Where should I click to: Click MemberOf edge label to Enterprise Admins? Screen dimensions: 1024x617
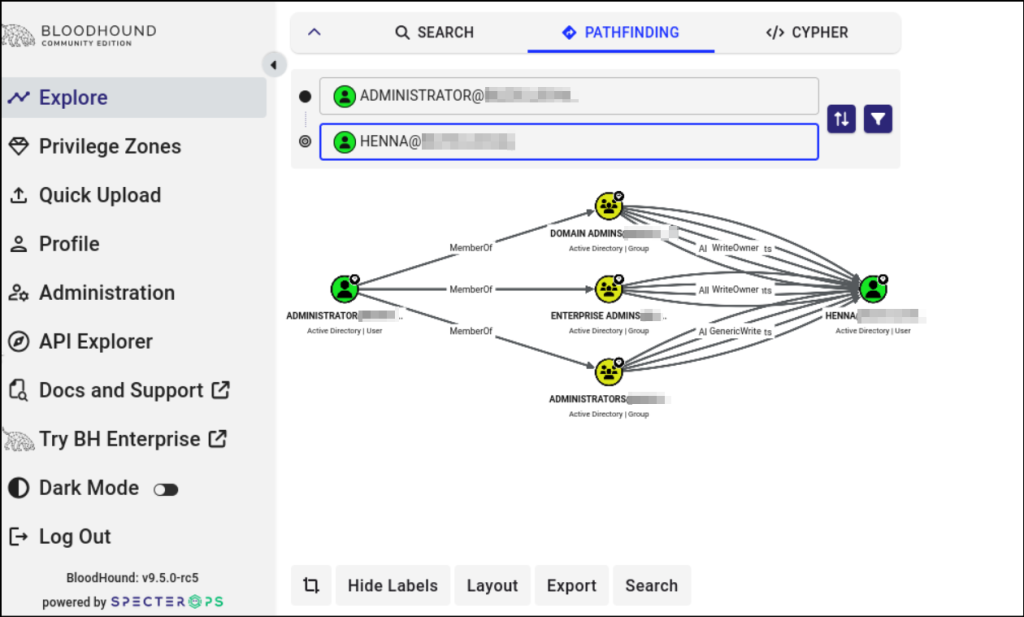coord(471,289)
